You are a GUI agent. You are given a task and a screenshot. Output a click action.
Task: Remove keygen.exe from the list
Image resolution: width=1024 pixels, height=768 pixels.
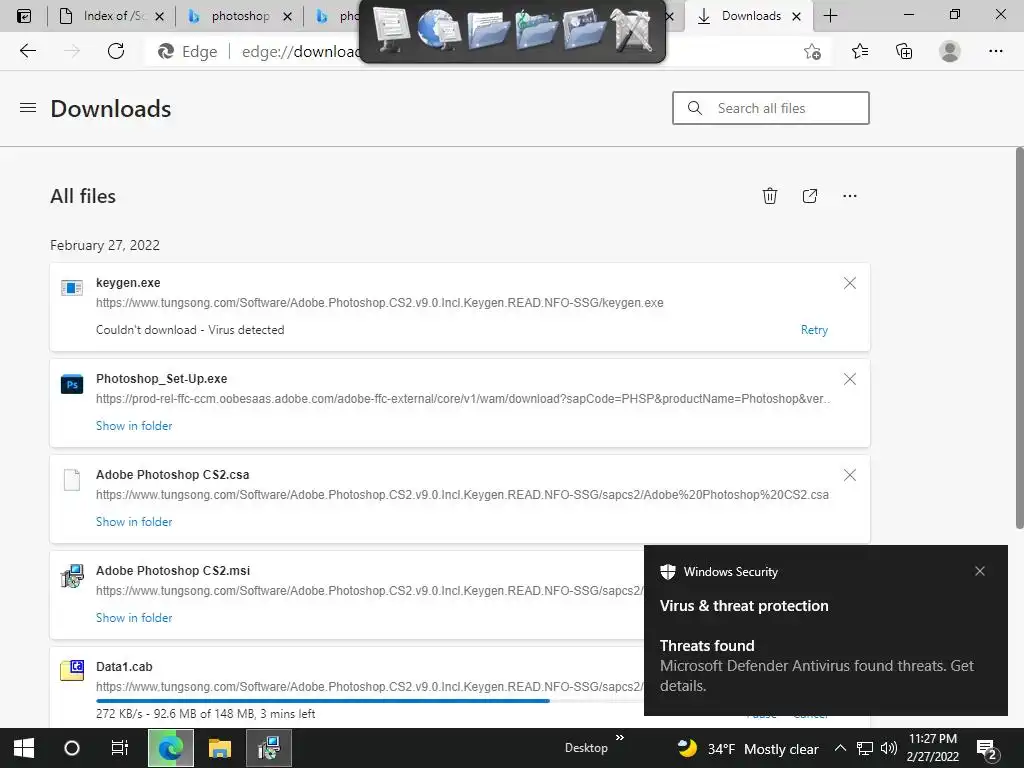850,283
